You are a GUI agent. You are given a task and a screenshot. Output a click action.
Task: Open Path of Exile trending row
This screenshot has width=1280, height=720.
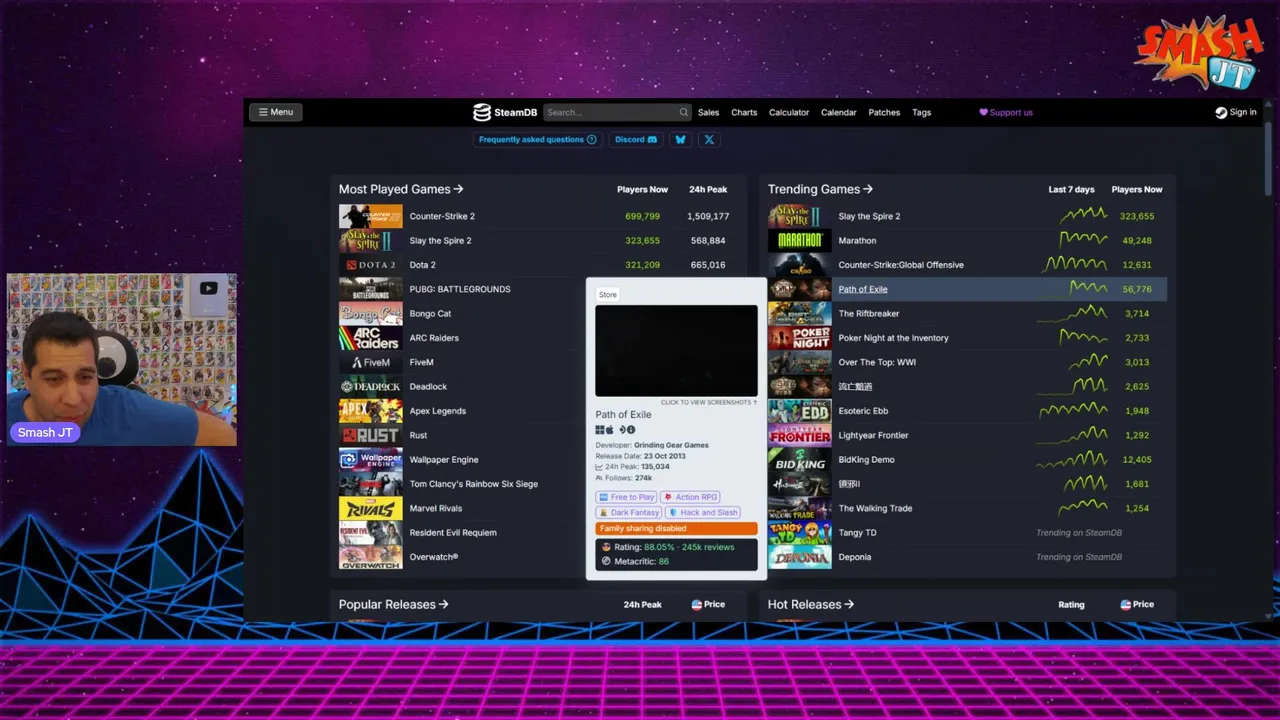(967, 289)
